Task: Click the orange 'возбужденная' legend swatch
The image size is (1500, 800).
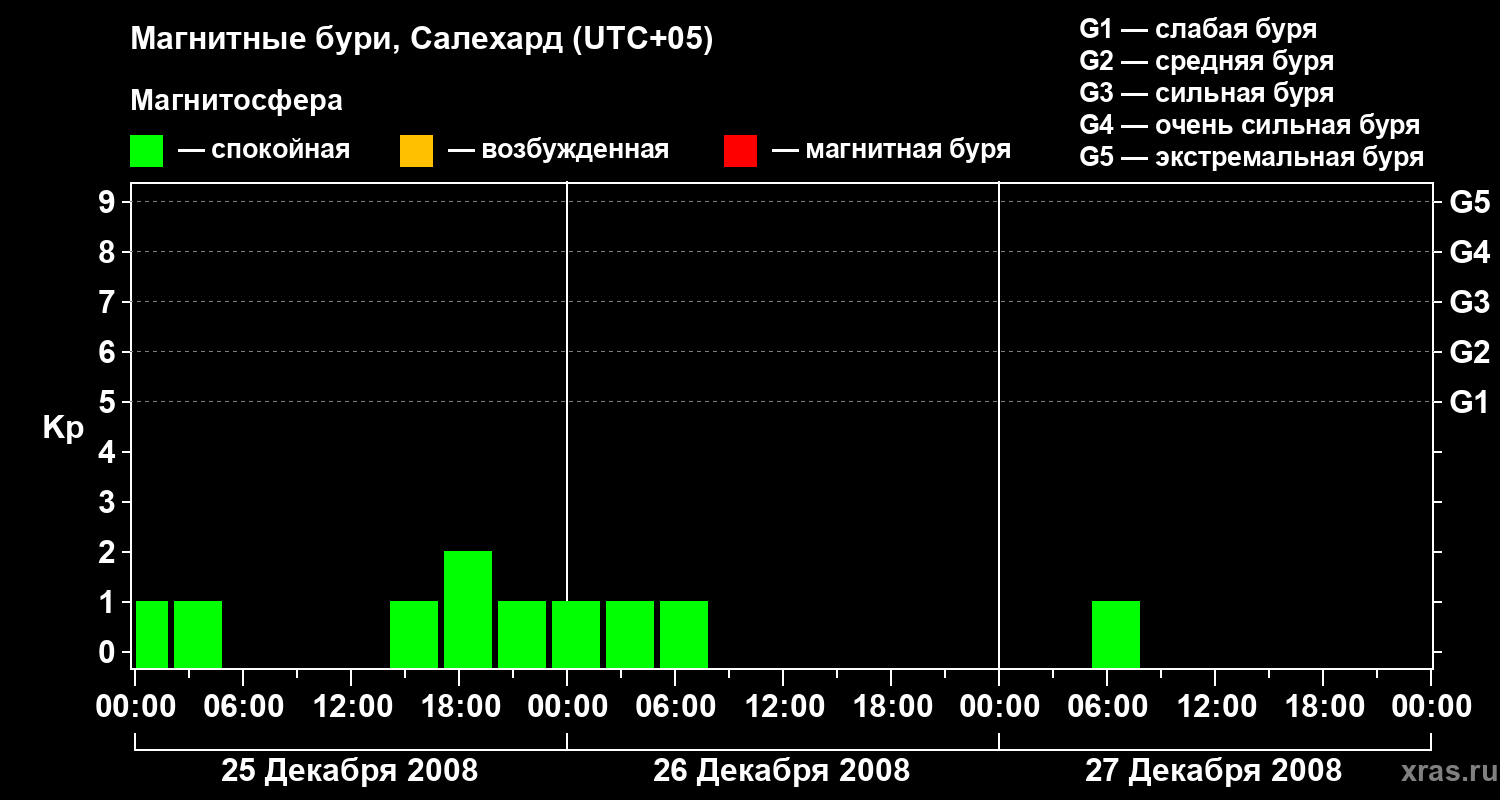Action: (x=416, y=151)
